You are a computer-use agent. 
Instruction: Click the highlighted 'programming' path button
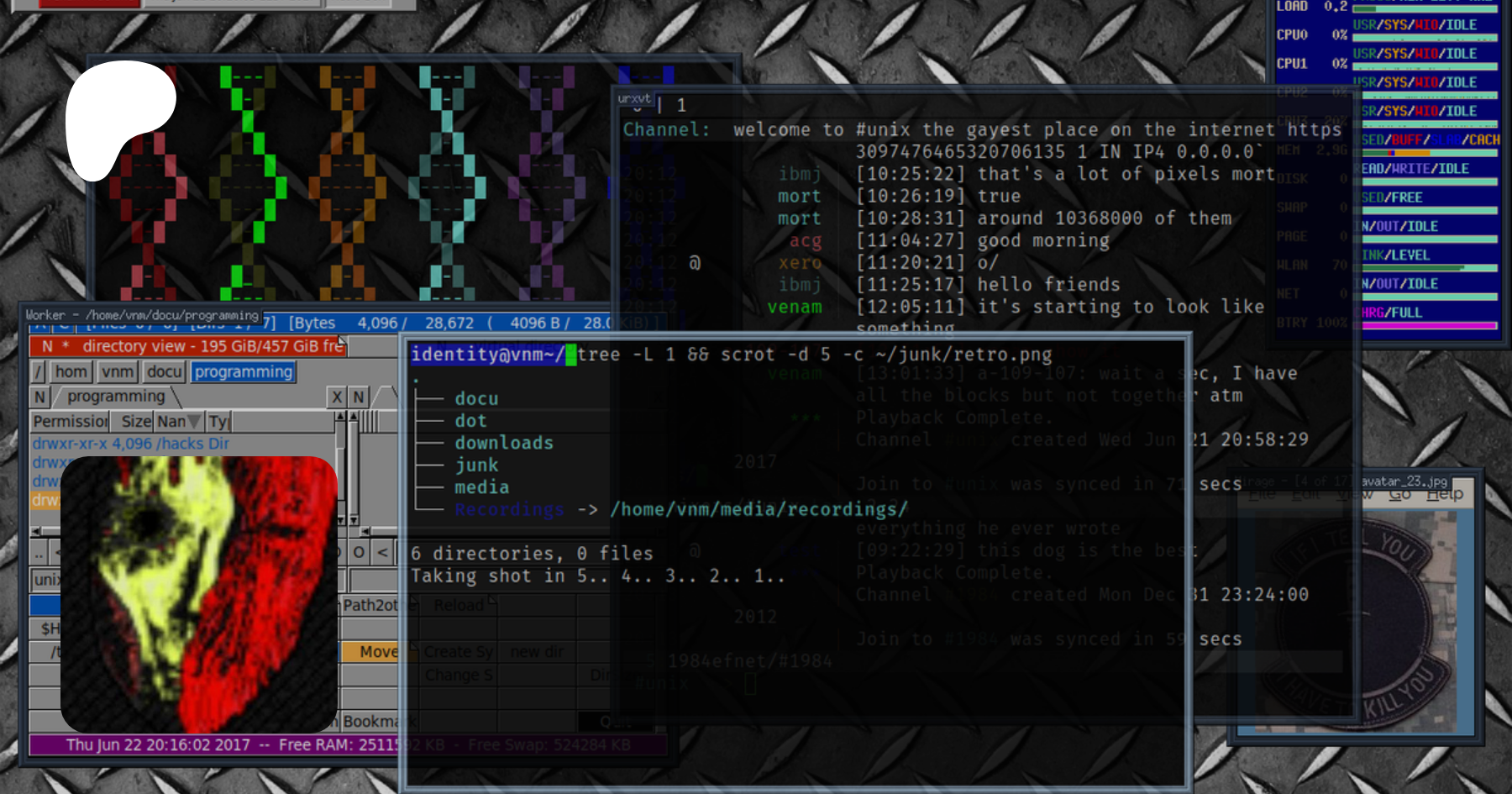[x=244, y=372]
